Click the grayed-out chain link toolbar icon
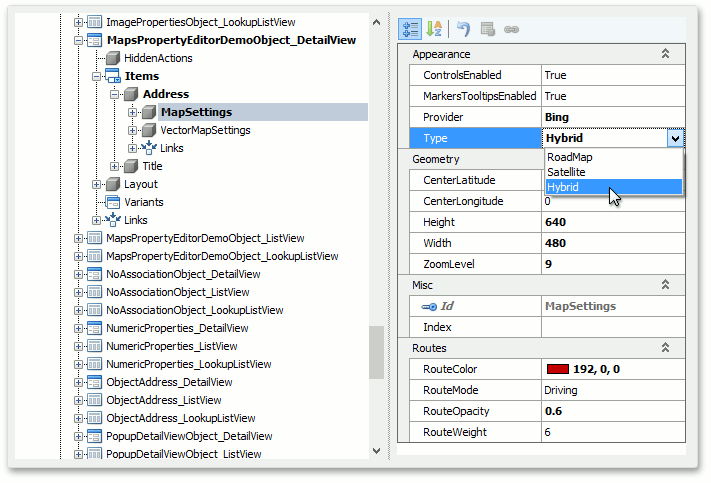 511,29
